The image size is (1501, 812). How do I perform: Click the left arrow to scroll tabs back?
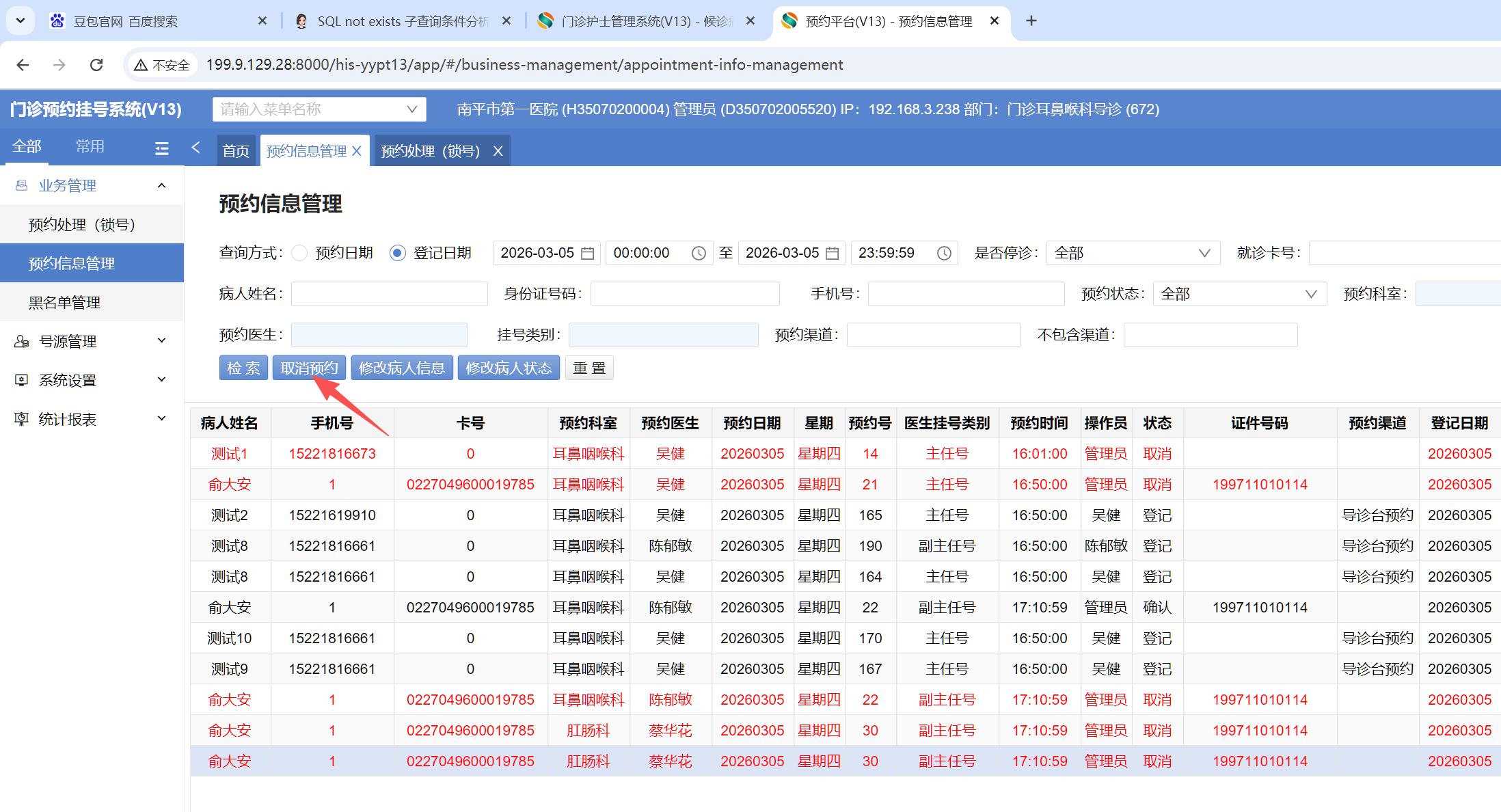[x=196, y=148]
